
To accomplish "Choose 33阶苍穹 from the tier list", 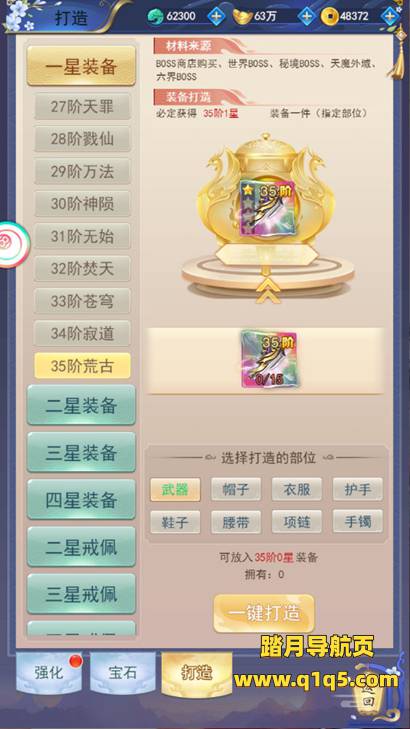I will tap(82, 301).
